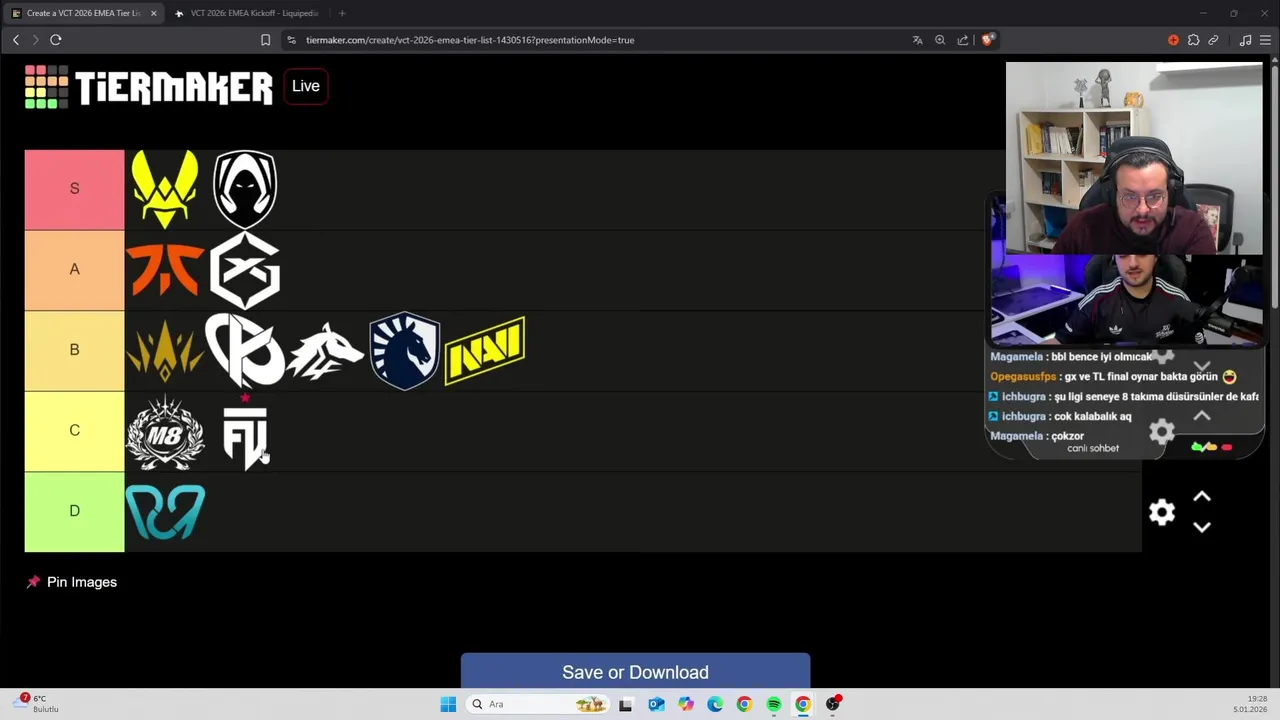Open the browser hamburger menu
This screenshot has height=720, width=1280.
(x=1265, y=40)
